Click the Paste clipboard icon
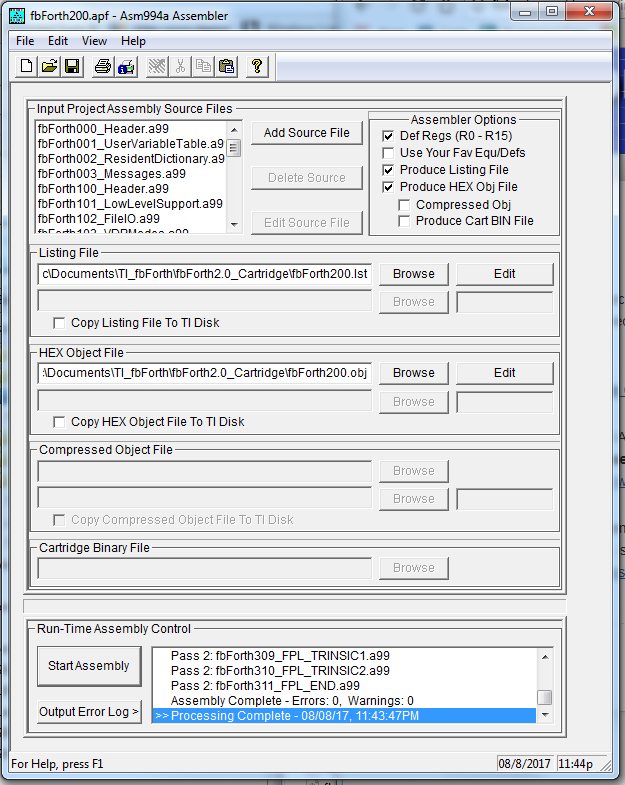The image size is (625, 785). tap(226, 66)
